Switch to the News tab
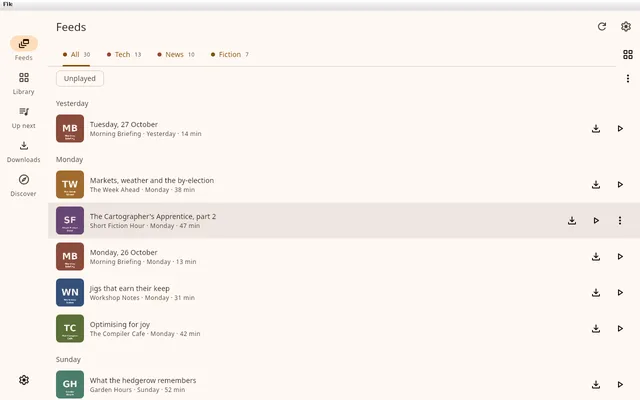 point(176,55)
